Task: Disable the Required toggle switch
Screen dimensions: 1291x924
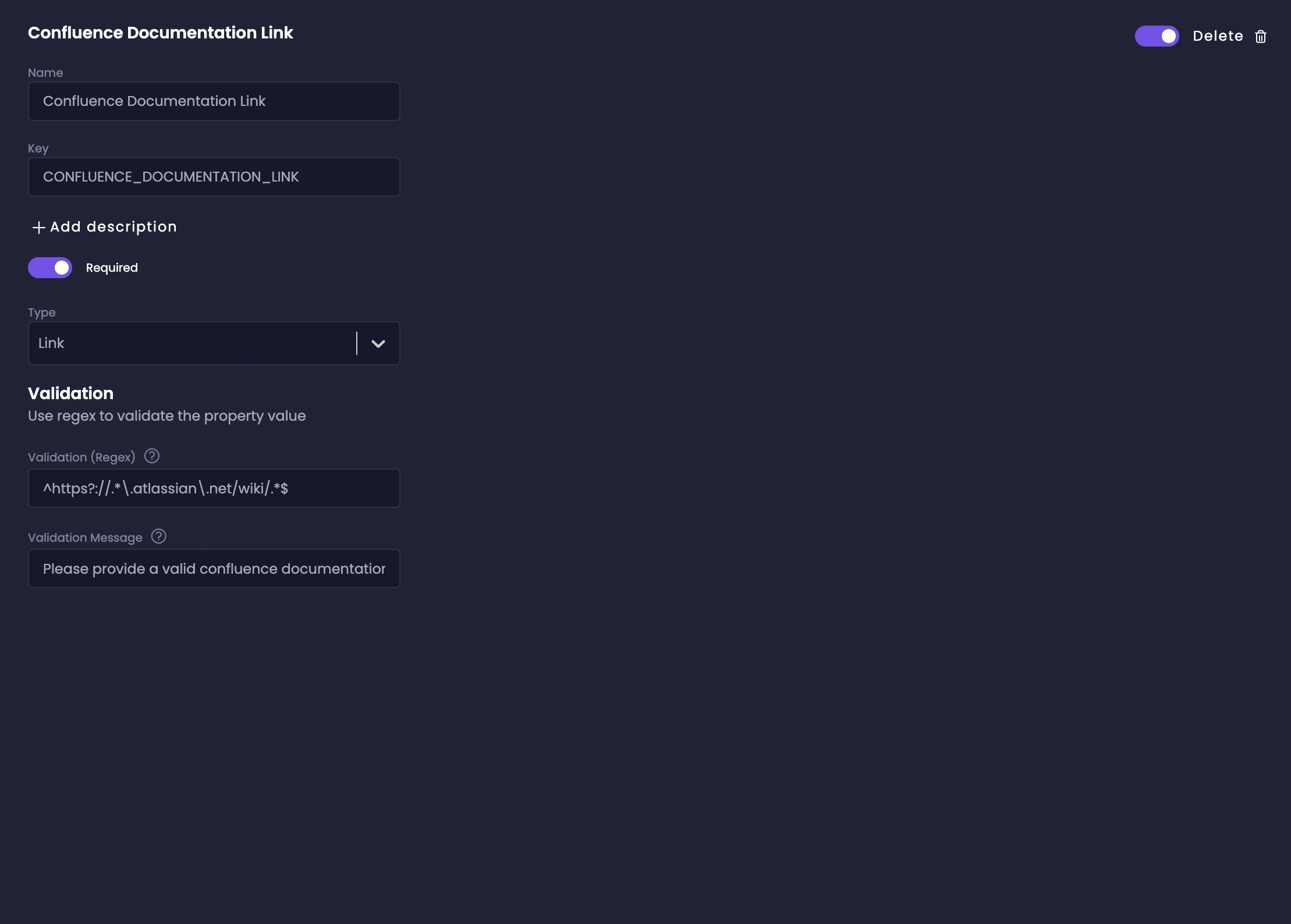Action: [50, 268]
